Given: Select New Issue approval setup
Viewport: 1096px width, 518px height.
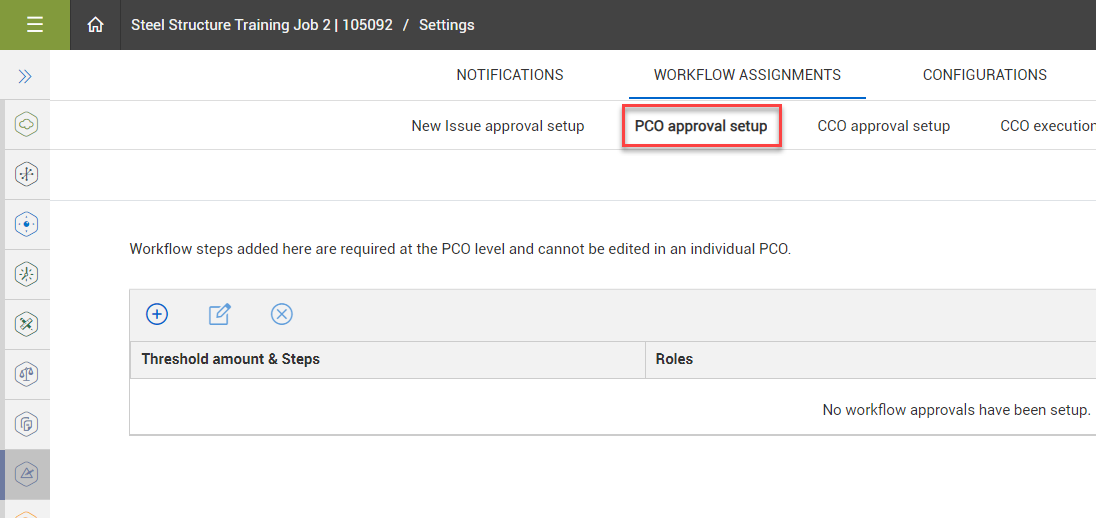Looking at the screenshot, I should click(x=498, y=126).
